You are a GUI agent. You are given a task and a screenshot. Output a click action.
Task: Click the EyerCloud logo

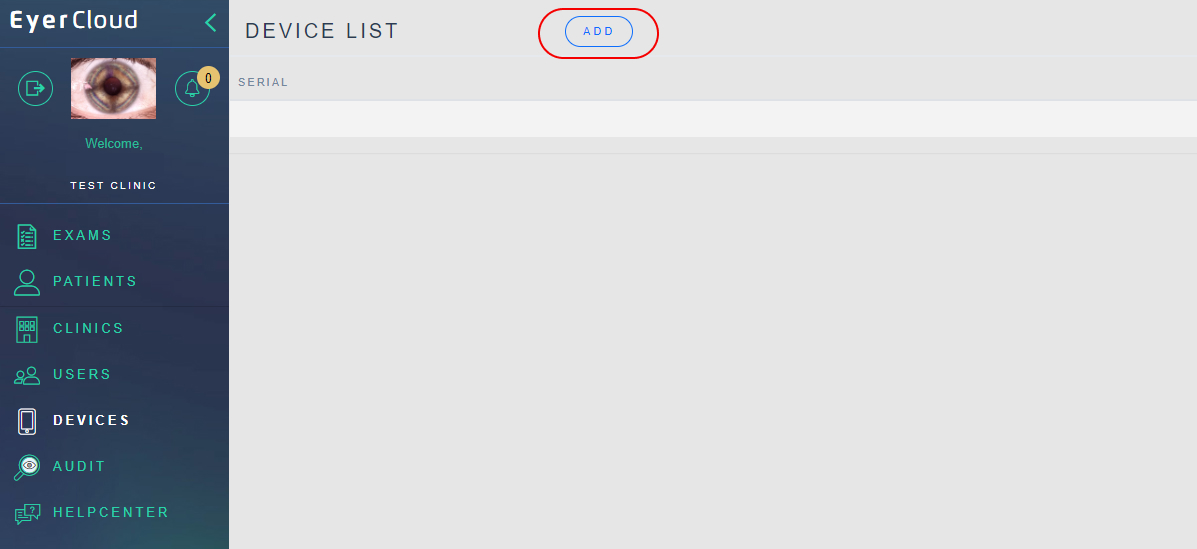click(74, 21)
